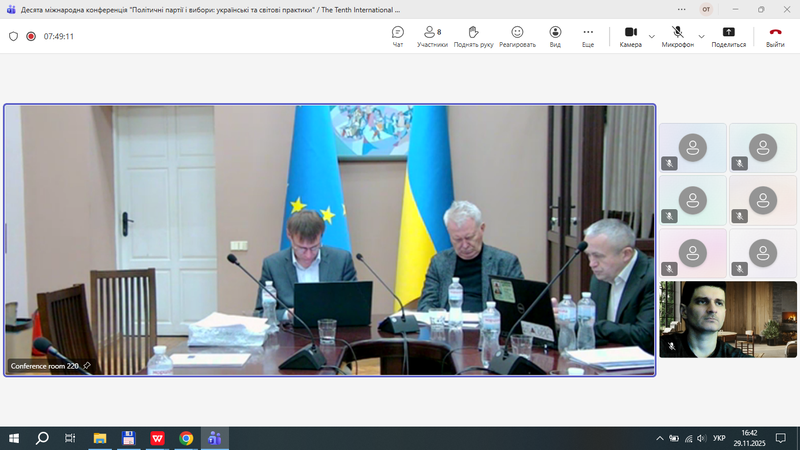This screenshot has height=450, width=800.
Task: Unpin the Conference room 220 video
Action: point(87,366)
